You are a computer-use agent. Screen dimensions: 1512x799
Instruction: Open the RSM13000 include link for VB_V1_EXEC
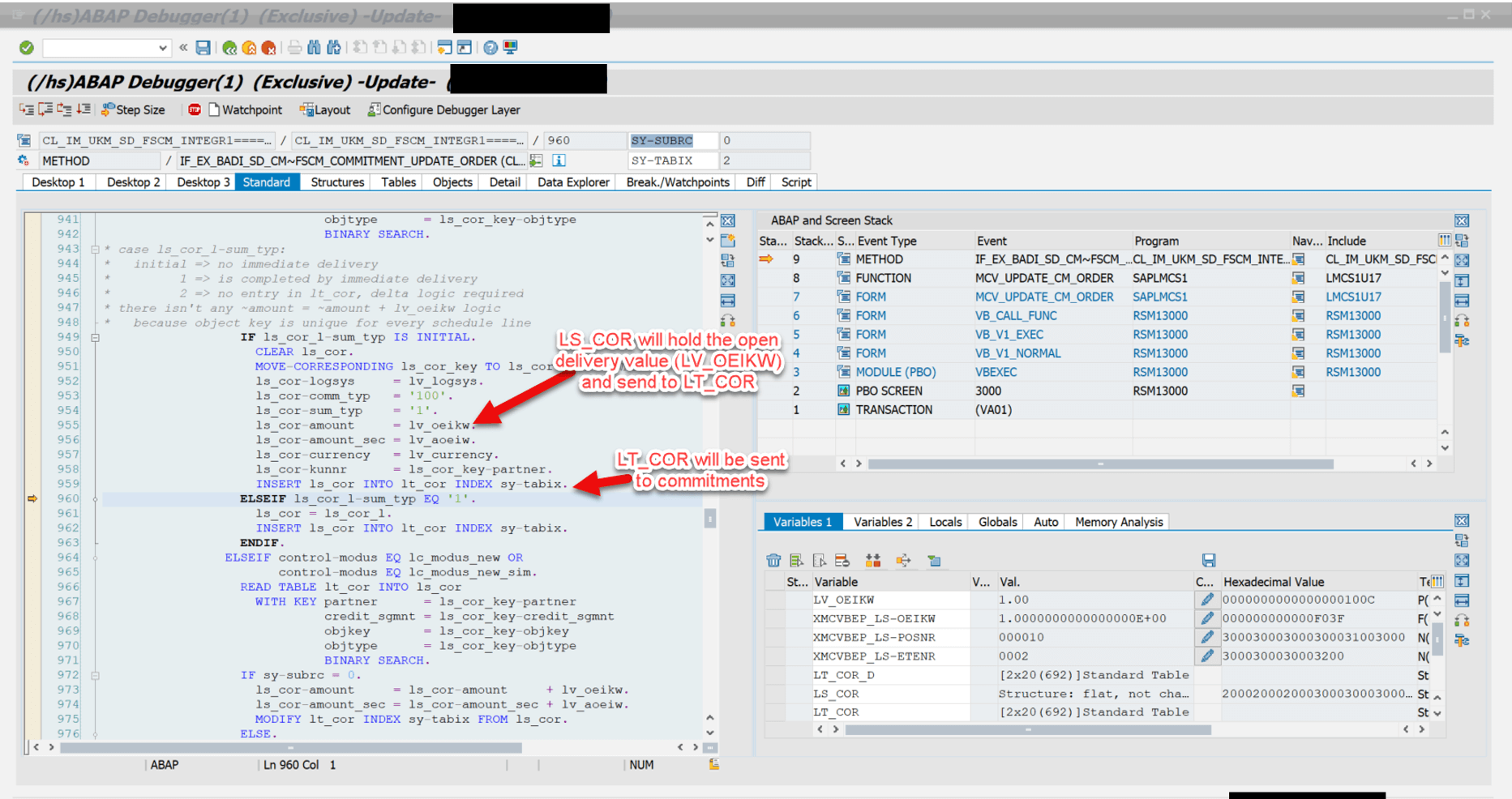coord(1352,334)
